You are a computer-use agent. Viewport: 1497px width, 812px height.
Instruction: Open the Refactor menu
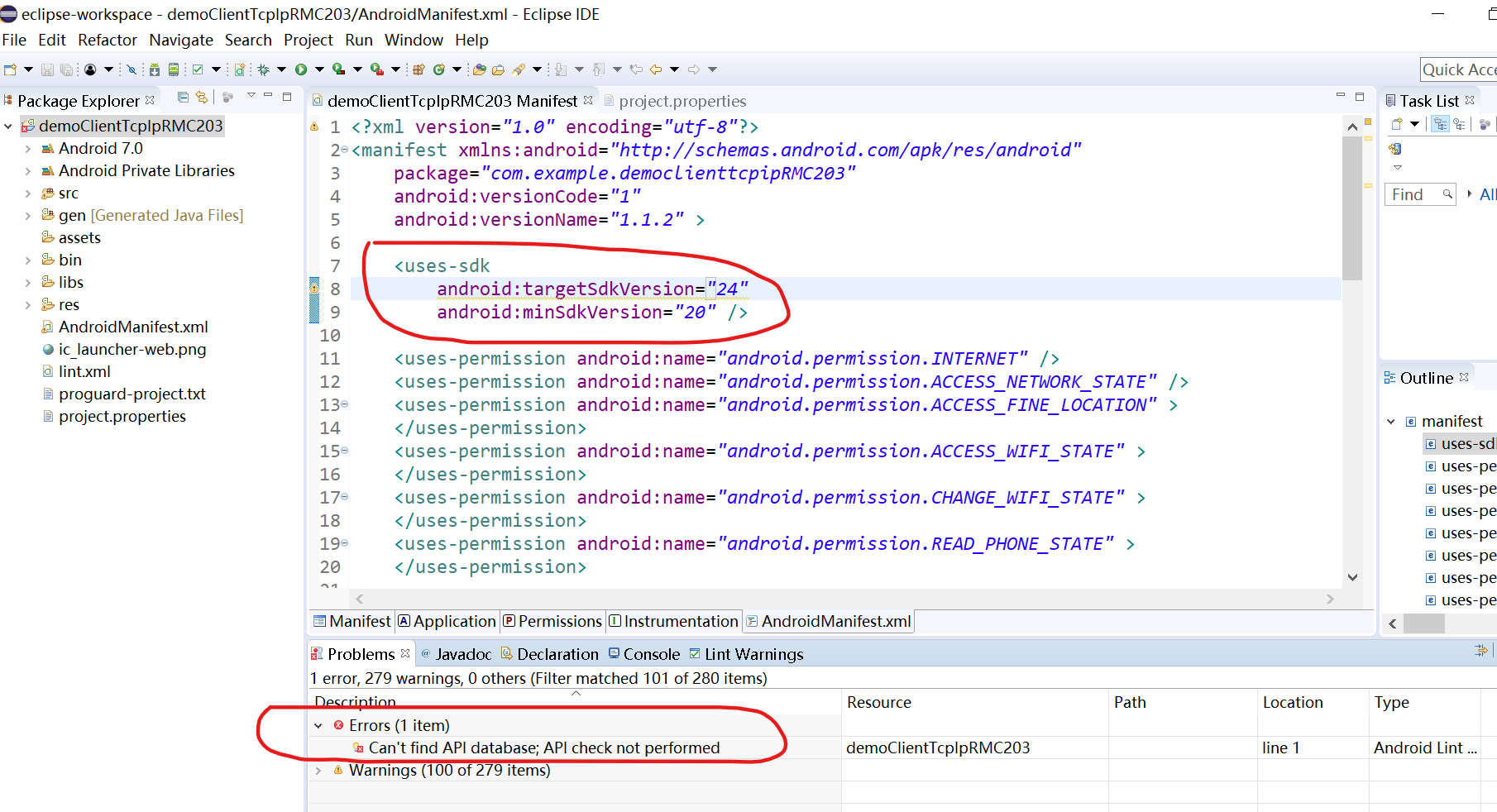point(108,40)
